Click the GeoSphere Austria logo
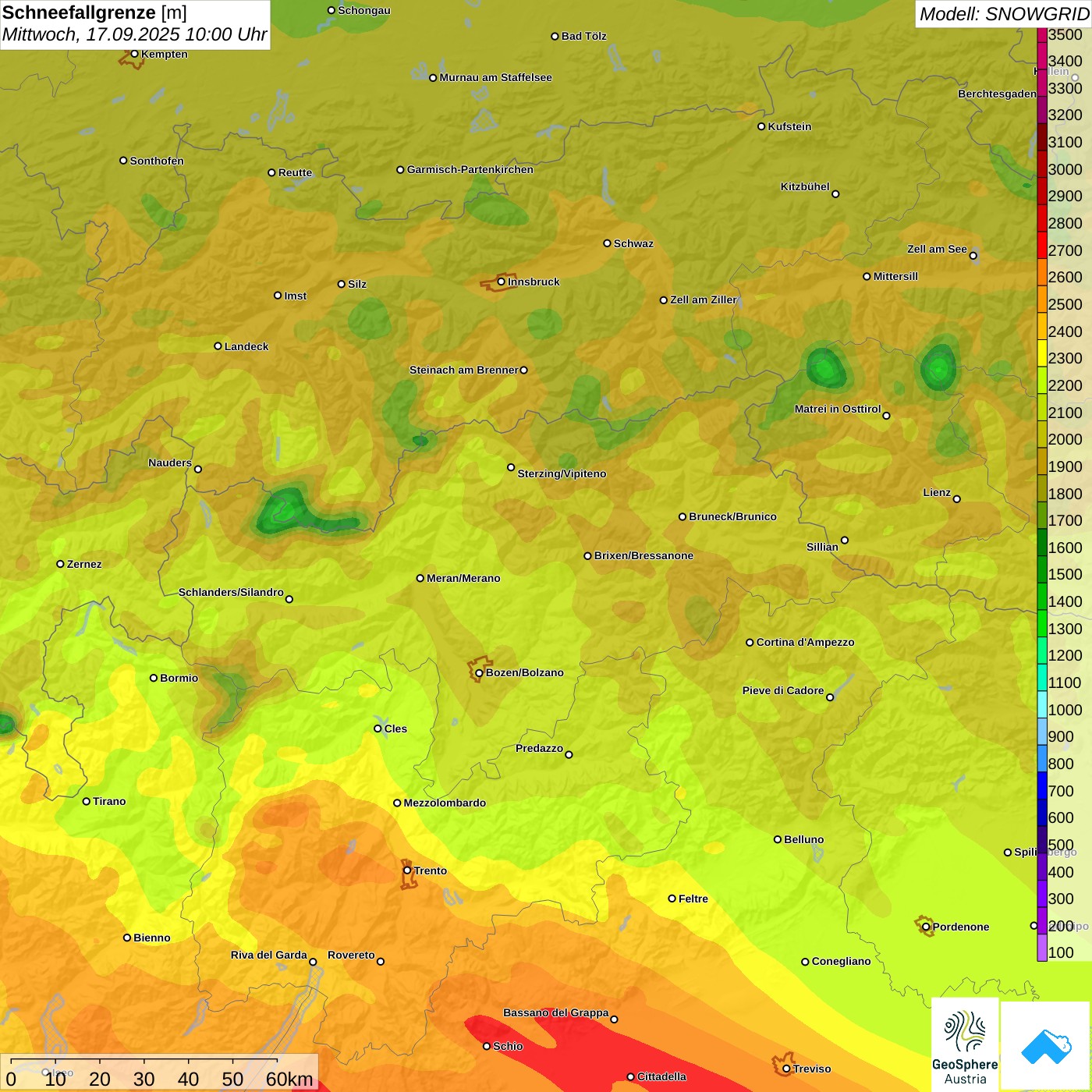Viewport: 1092px width, 1092px height. pos(965,1045)
